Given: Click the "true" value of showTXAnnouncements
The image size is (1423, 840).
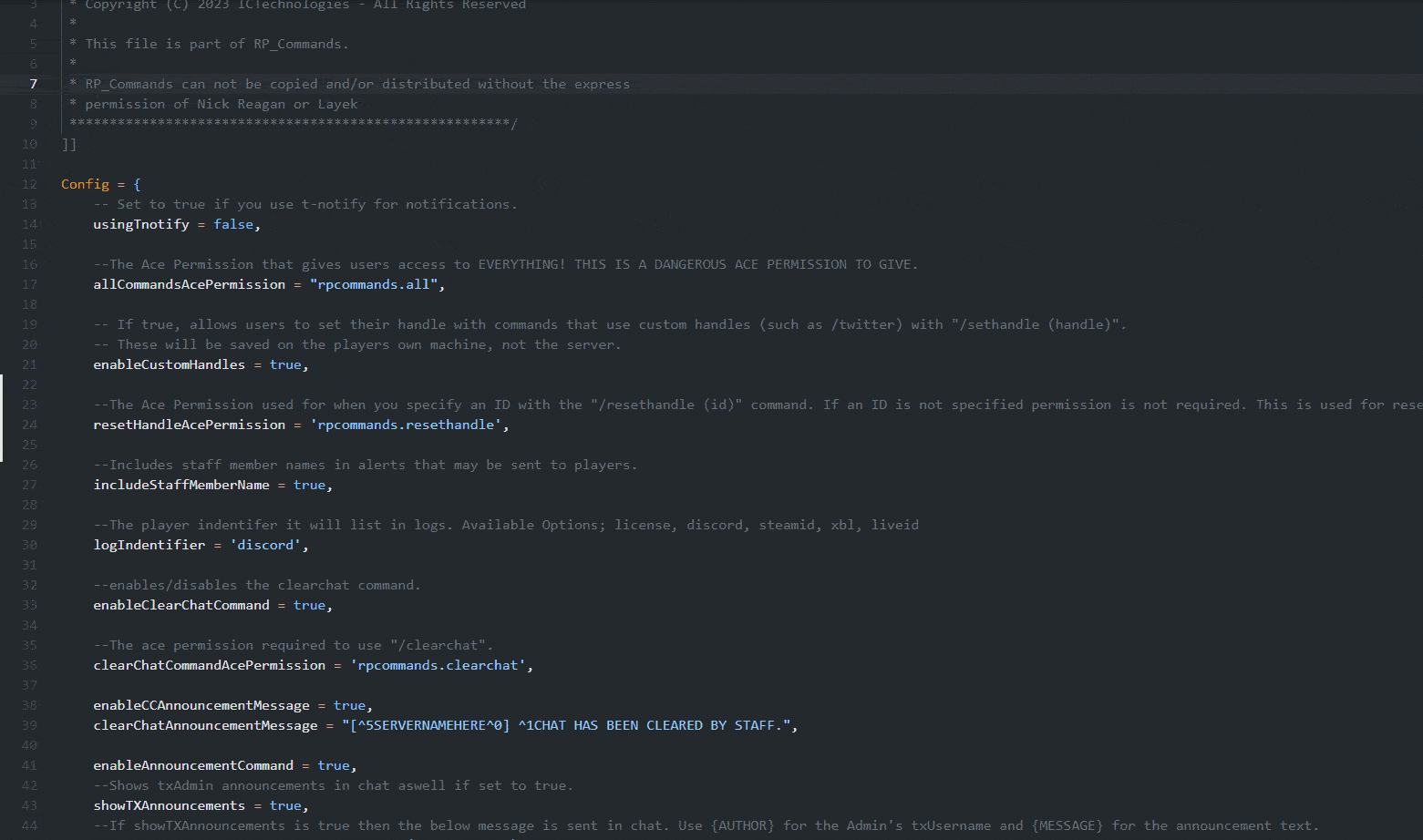Looking at the screenshot, I should (x=285, y=805).
